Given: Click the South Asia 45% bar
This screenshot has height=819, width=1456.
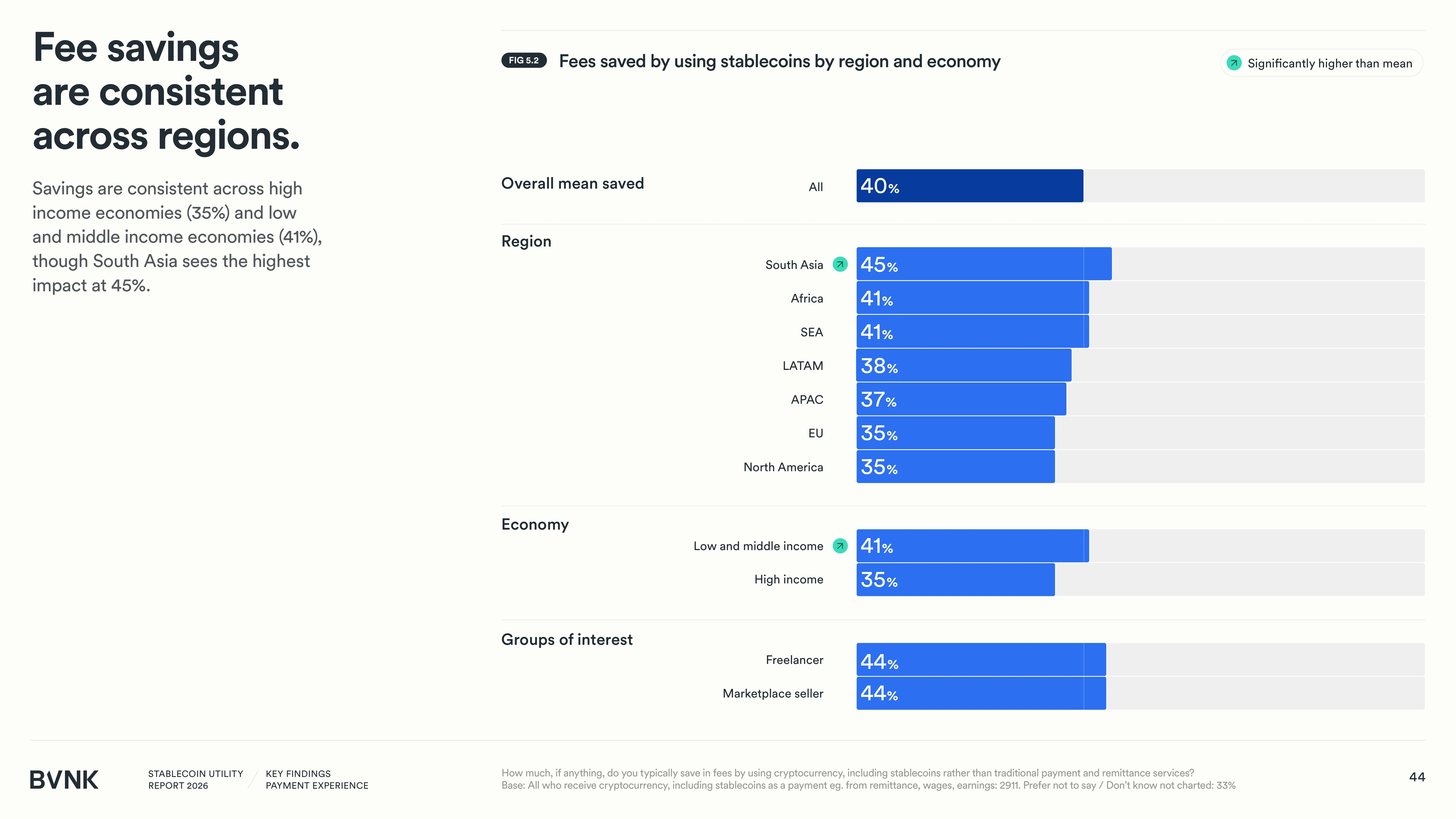Looking at the screenshot, I should click(x=984, y=263).
